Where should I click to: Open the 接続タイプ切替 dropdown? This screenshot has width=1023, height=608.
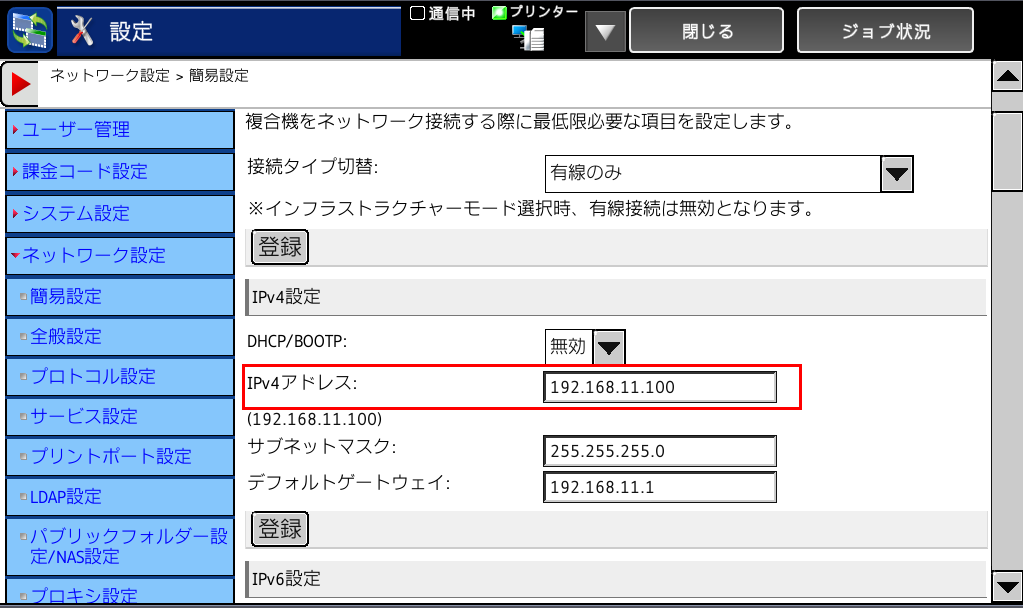pyautogui.click(x=897, y=173)
